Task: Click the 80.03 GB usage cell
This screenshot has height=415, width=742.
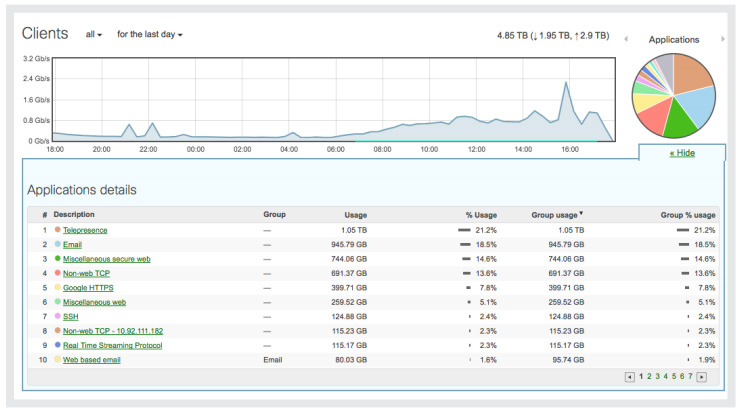Action: [x=351, y=360]
